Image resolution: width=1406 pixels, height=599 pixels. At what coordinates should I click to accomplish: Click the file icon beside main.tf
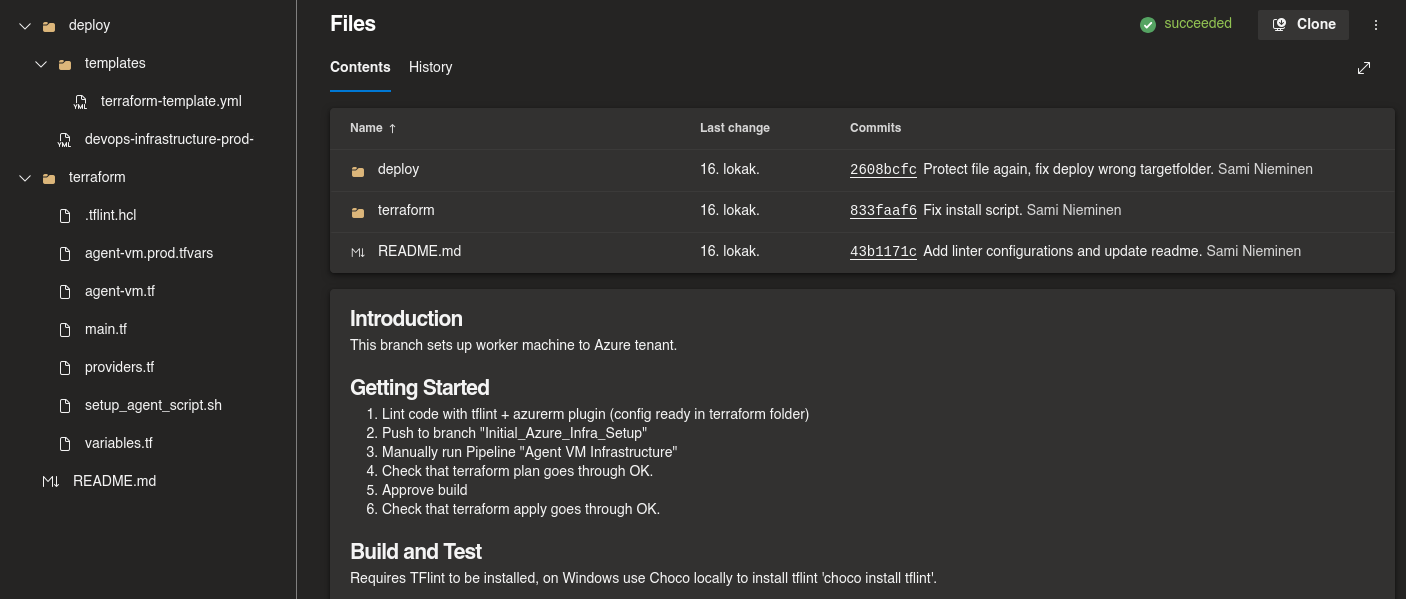pyautogui.click(x=66, y=329)
